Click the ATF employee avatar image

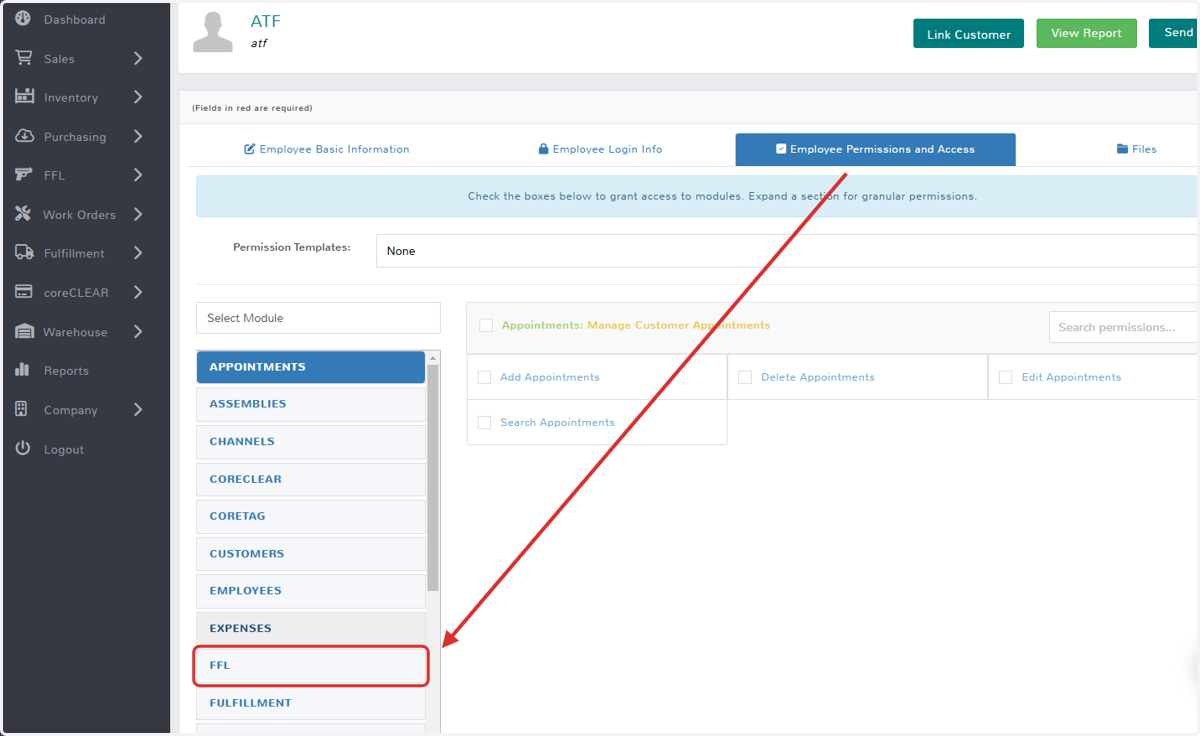point(213,32)
